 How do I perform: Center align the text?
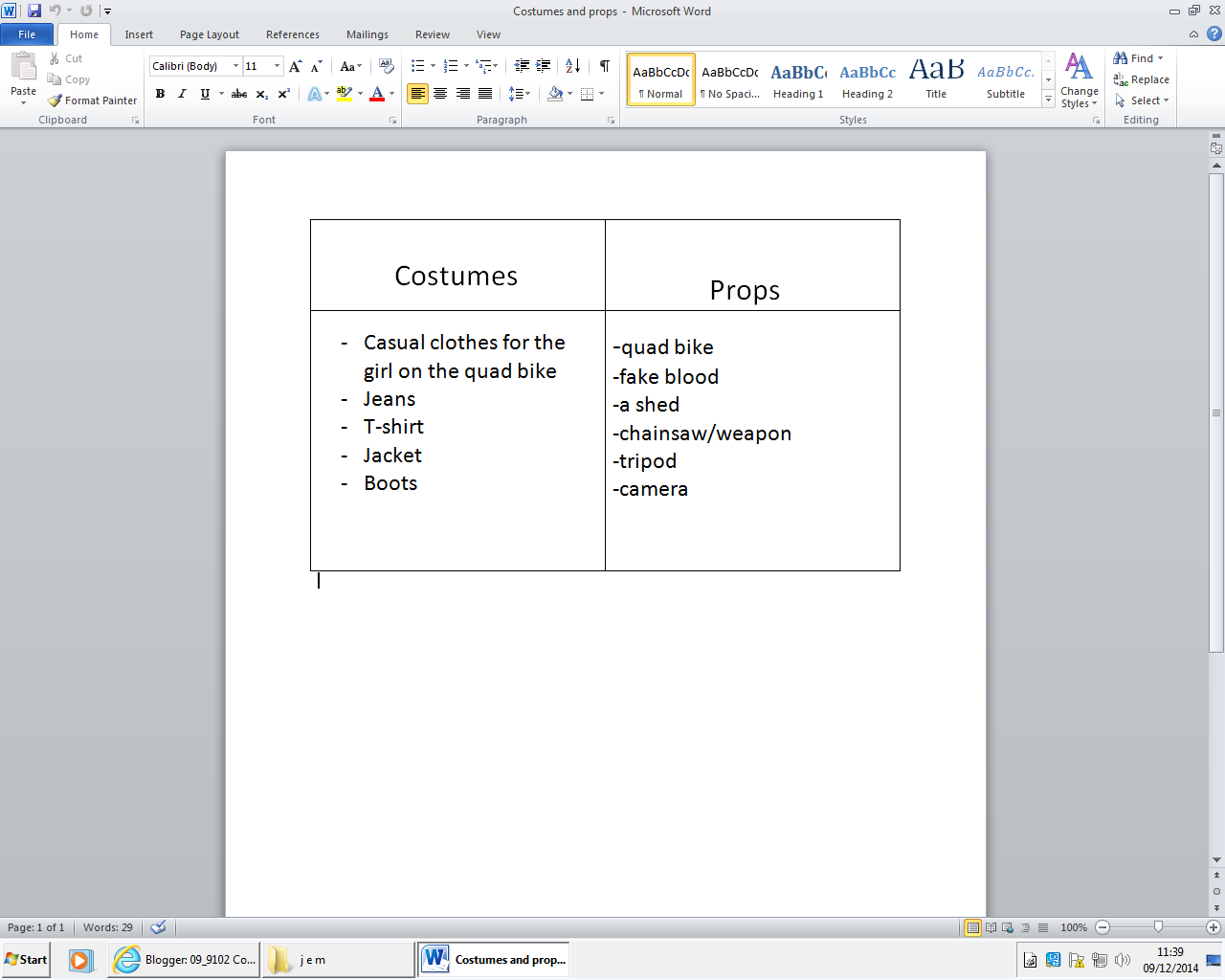point(440,94)
